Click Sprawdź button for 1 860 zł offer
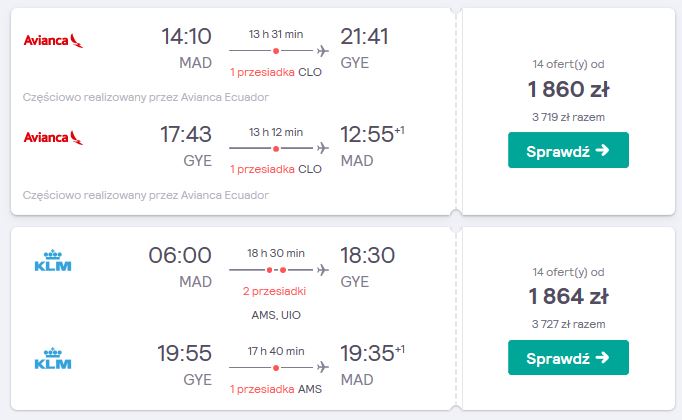 point(568,150)
